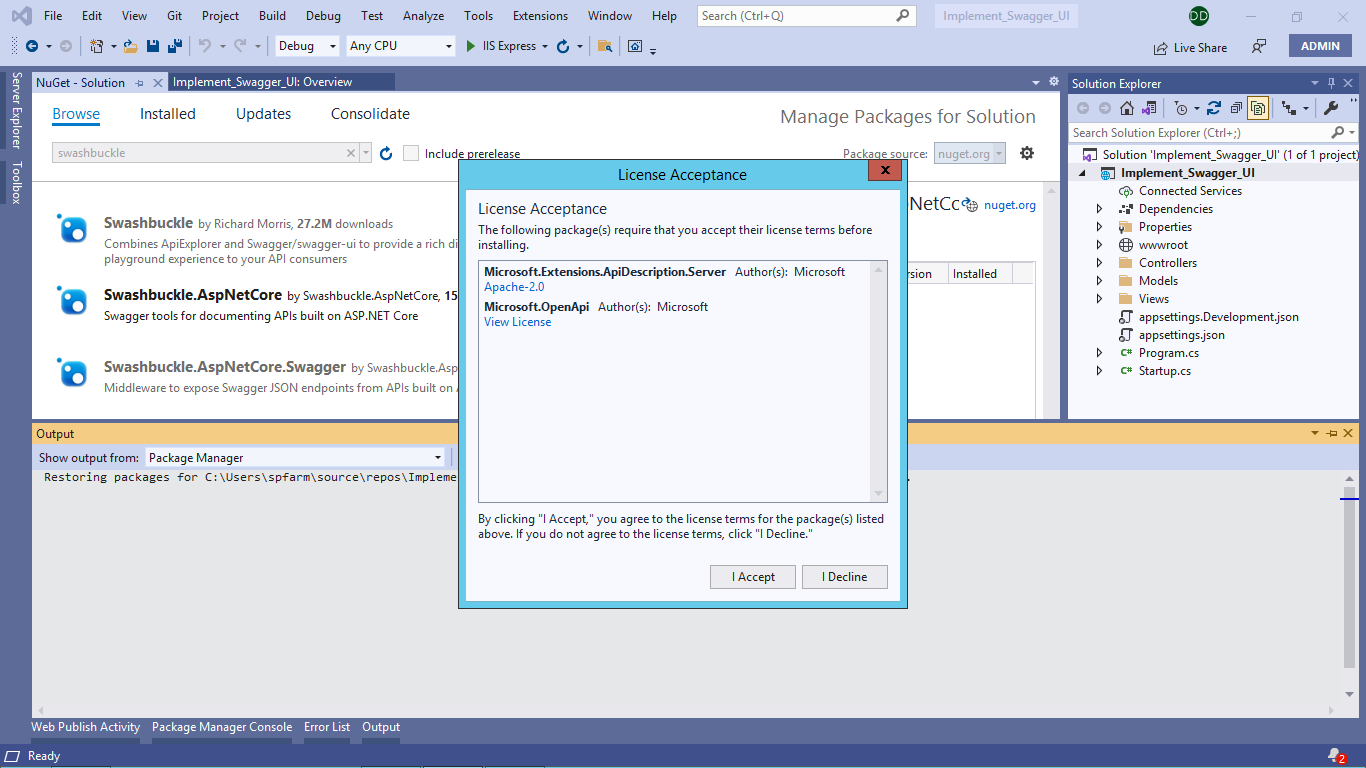Open NuGet package source settings gear
This screenshot has width=1366, height=768.
click(1026, 153)
